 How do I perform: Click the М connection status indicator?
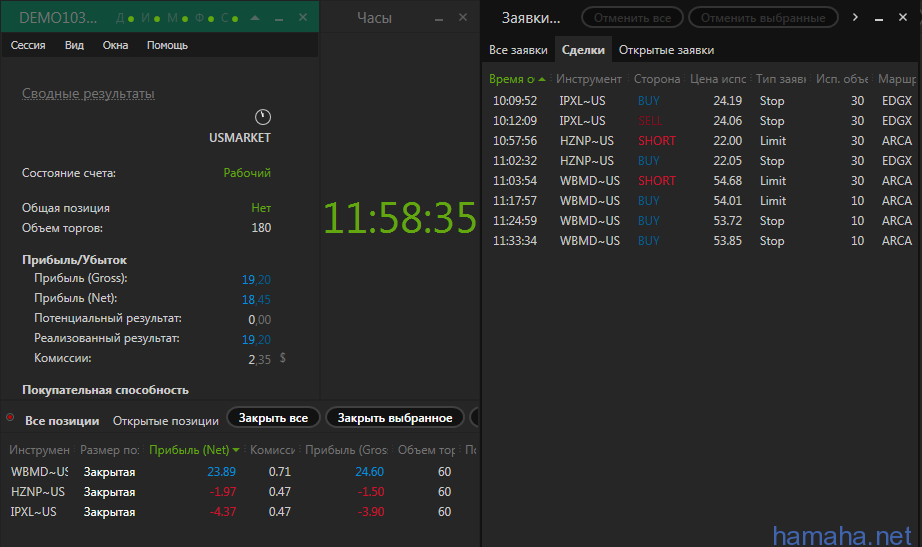point(178,18)
